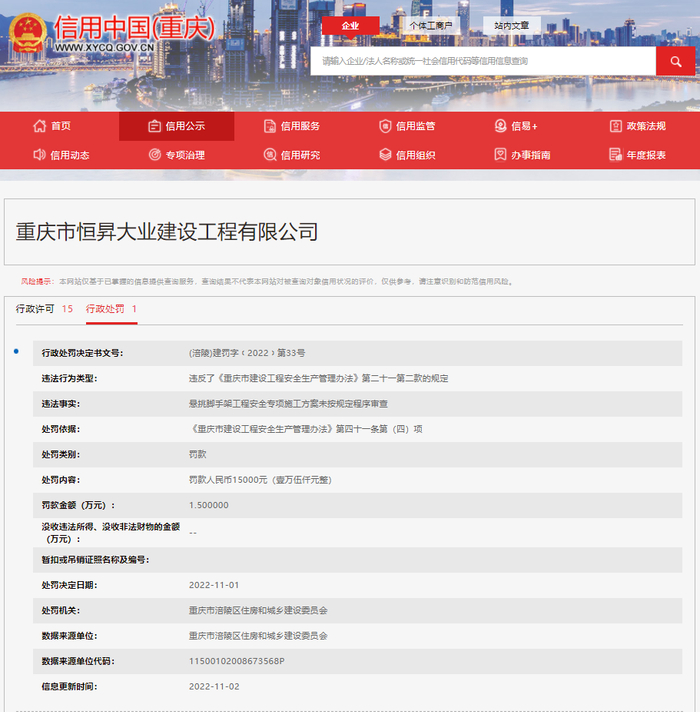Go to 信用研究 in navigation
Image resolution: width=700 pixels, height=712 pixels.
tap(301, 155)
